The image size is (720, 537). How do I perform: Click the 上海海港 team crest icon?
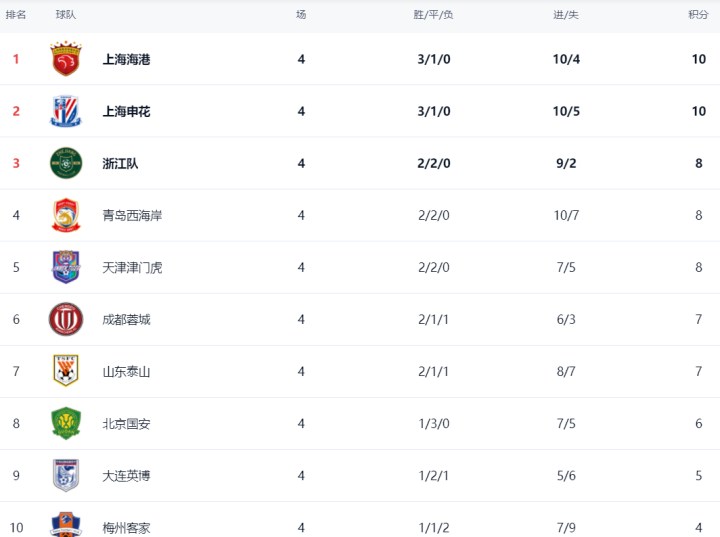tap(66, 59)
